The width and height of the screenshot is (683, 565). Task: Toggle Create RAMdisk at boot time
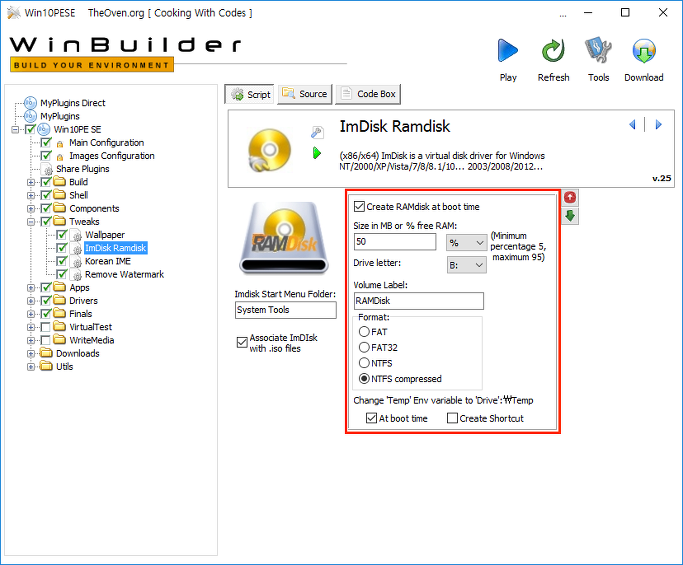359,206
